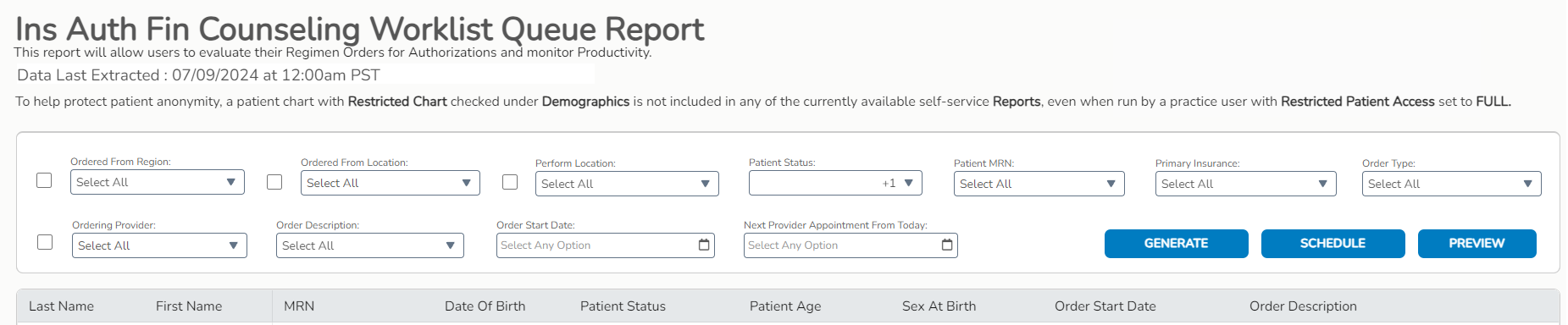Click the Order Start Date input field

click(x=605, y=245)
